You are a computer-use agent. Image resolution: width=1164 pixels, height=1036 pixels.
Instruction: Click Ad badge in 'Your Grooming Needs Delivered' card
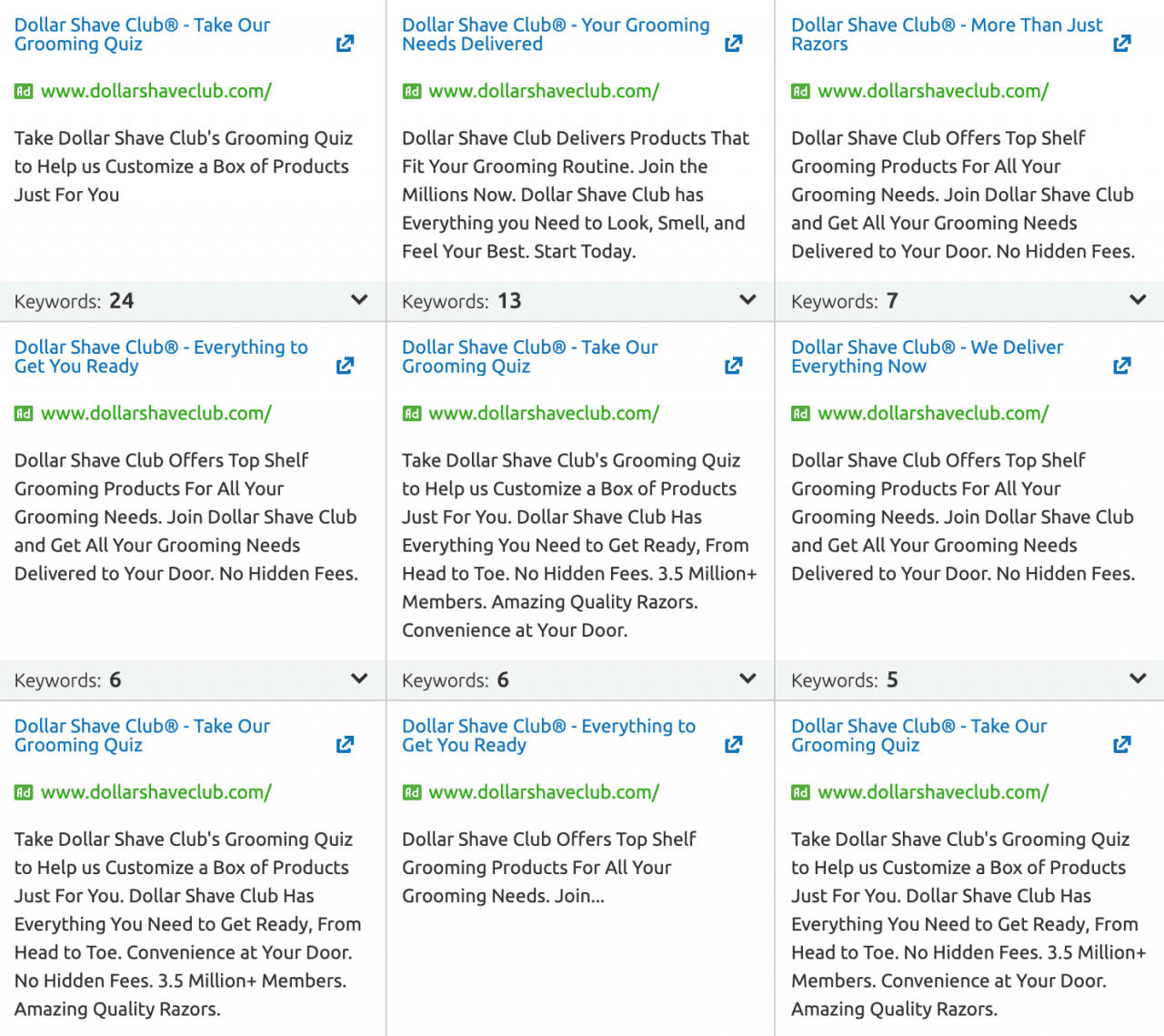pos(412,91)
